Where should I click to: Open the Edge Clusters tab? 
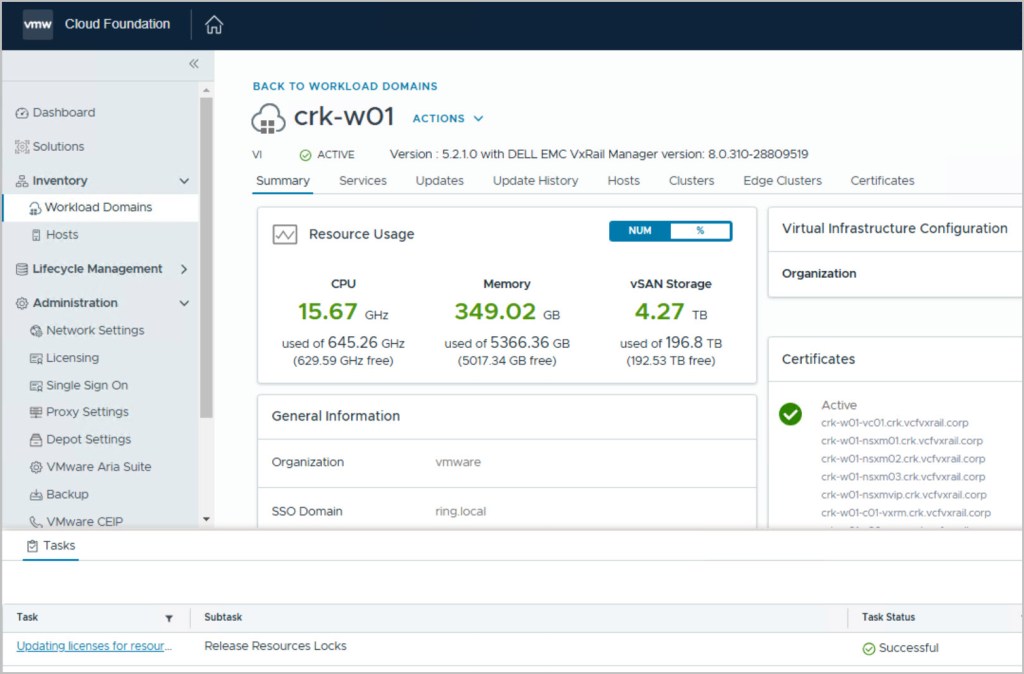(782, 181)
